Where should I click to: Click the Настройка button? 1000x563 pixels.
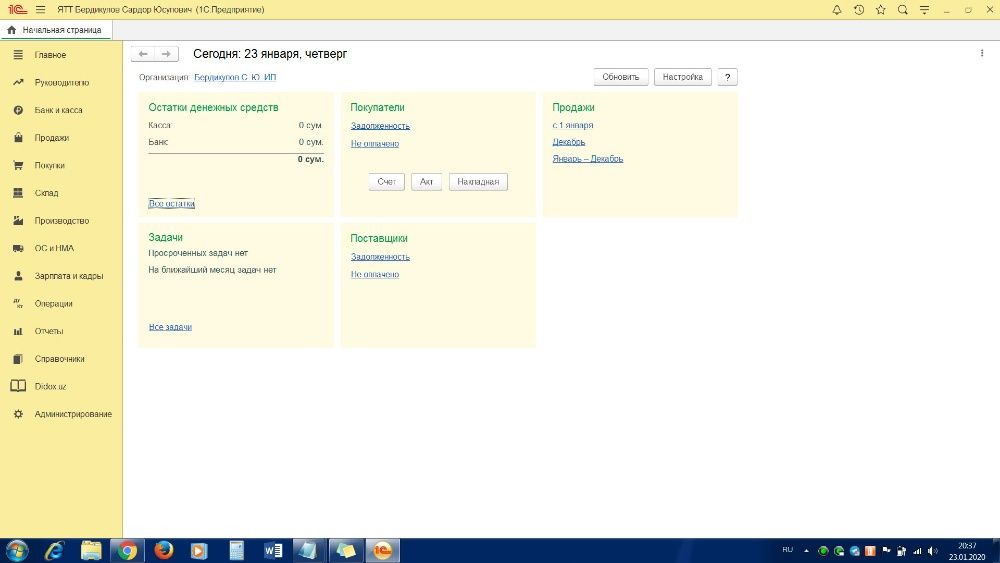coord(682,77)
